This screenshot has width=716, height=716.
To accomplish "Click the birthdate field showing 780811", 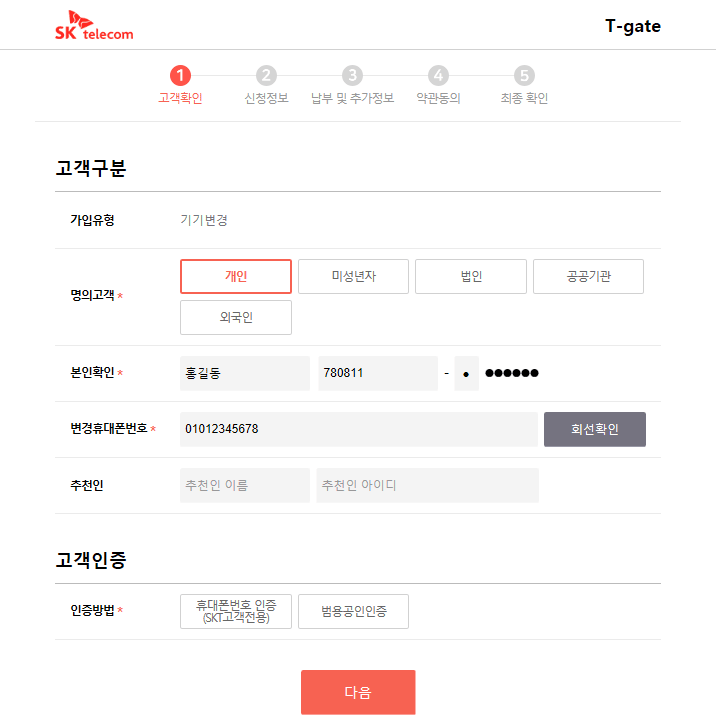I will pyautogui.click(x=377, y=373).
